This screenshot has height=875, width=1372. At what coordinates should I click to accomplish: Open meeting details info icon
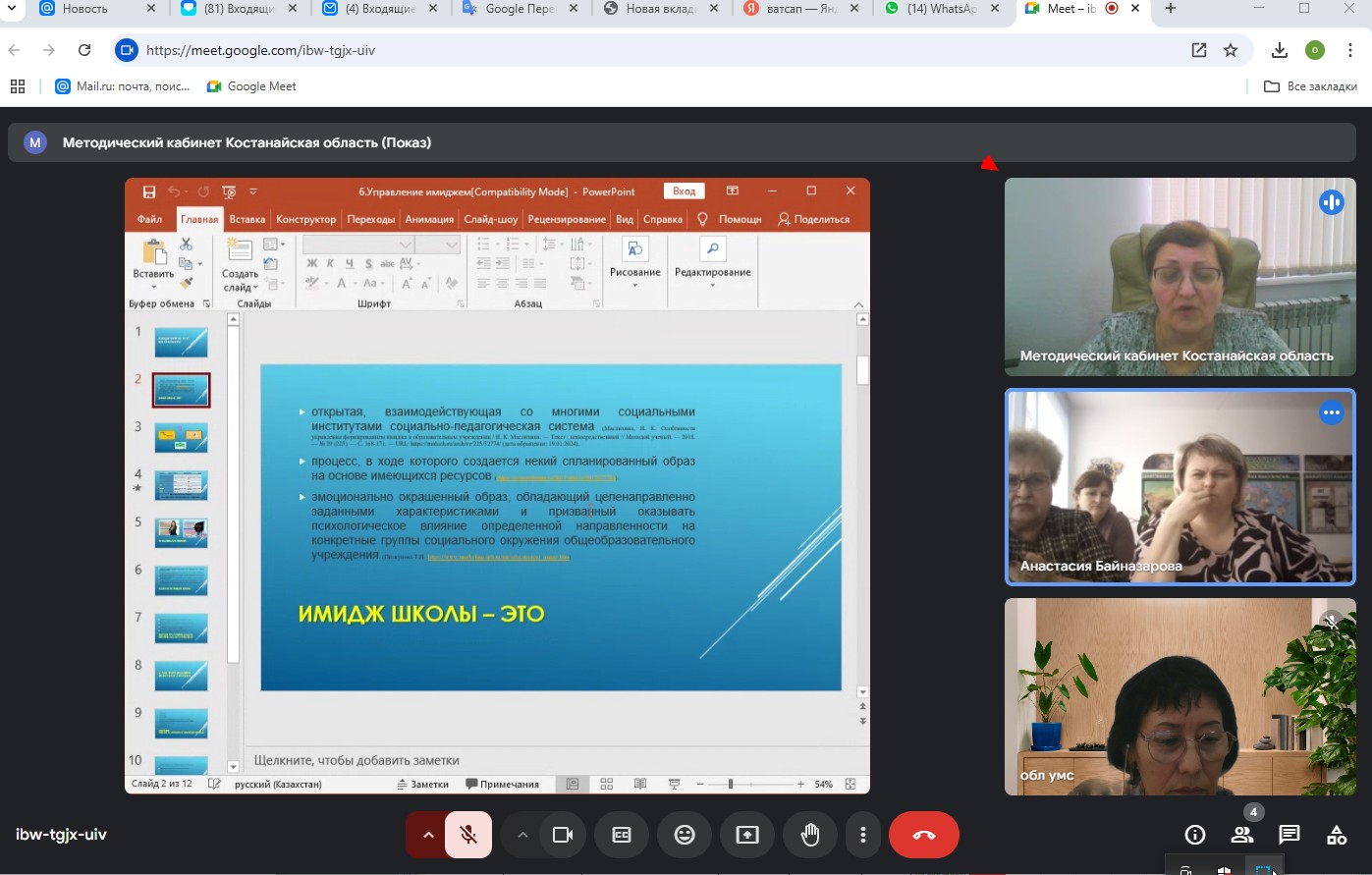point(1195,835)
